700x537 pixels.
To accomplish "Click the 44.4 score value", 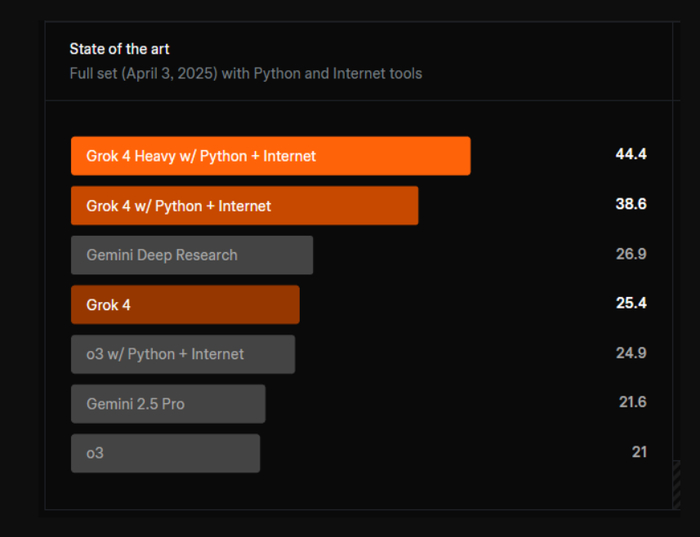I will point(631,154).
